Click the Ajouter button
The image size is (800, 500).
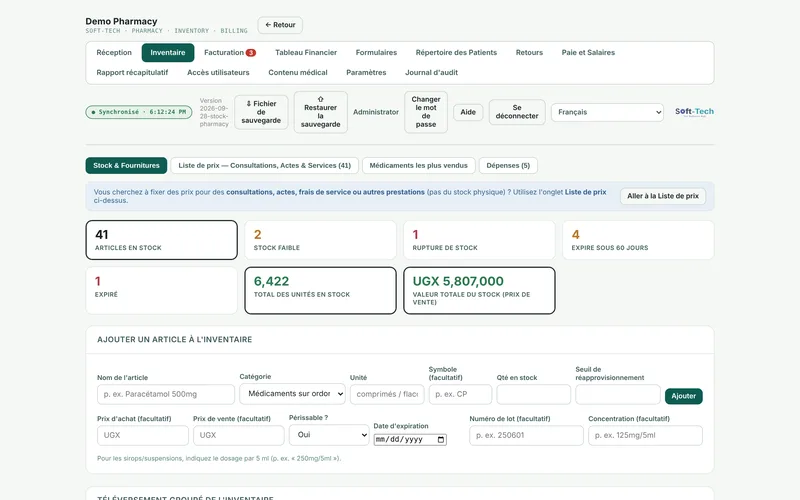684,396
